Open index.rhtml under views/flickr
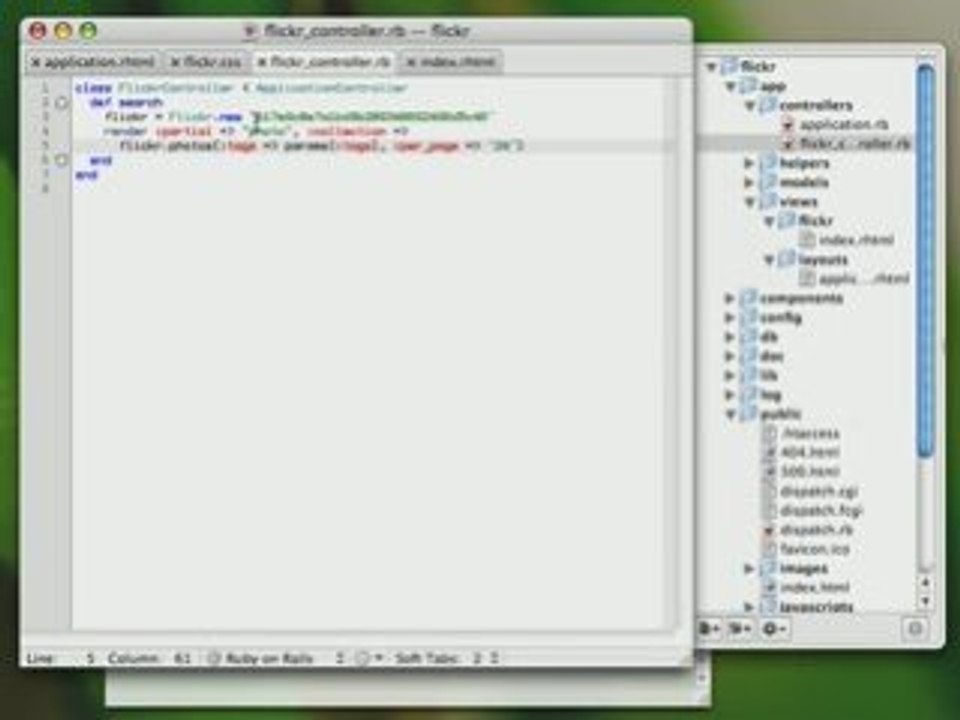Viewport: 960px width, 720px height. pos(856,240)
